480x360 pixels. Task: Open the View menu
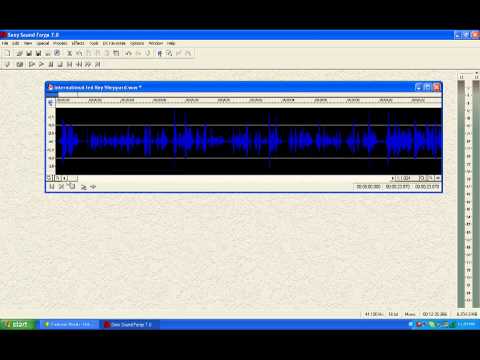pos(28,43)
